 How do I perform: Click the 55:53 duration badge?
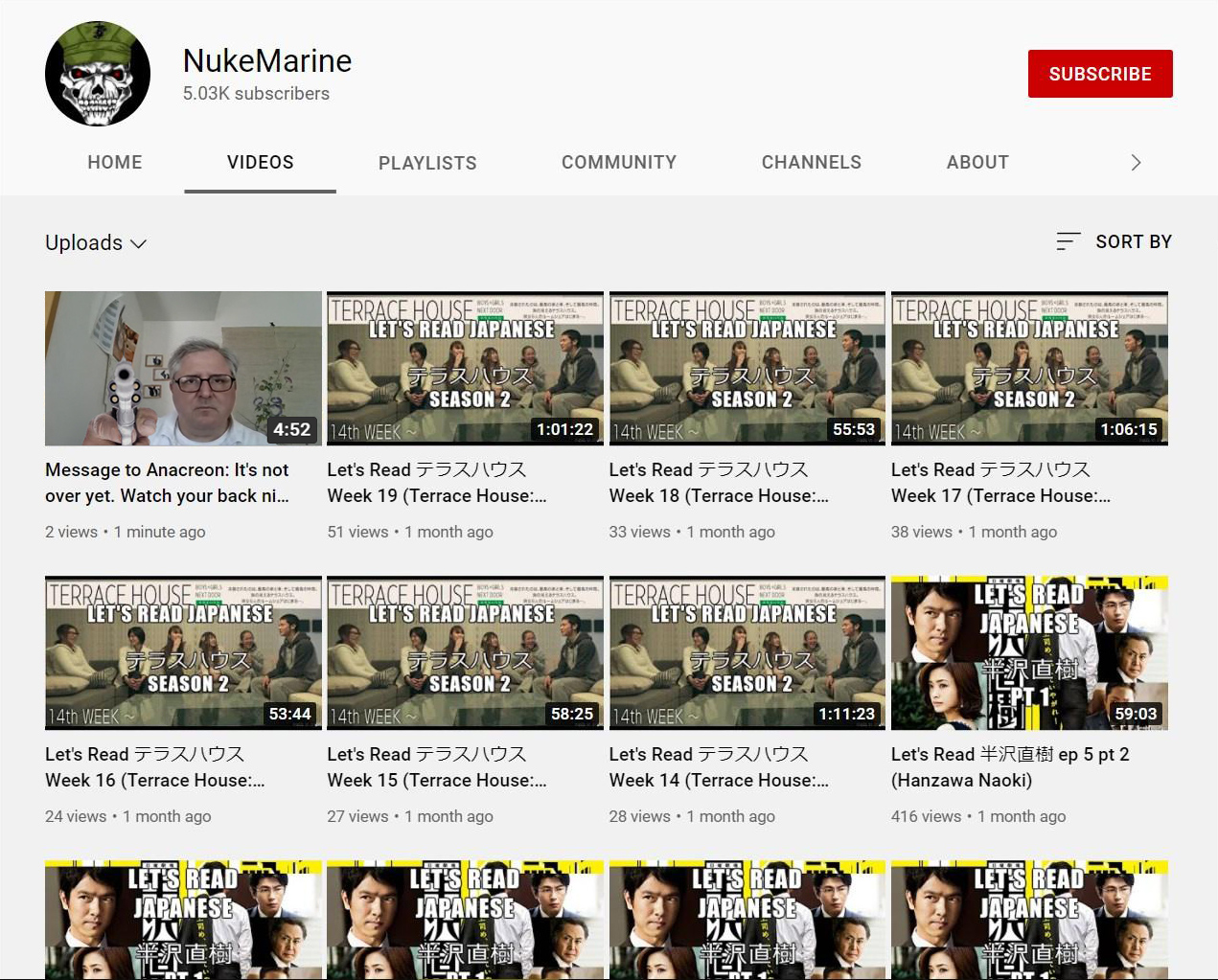854,429
